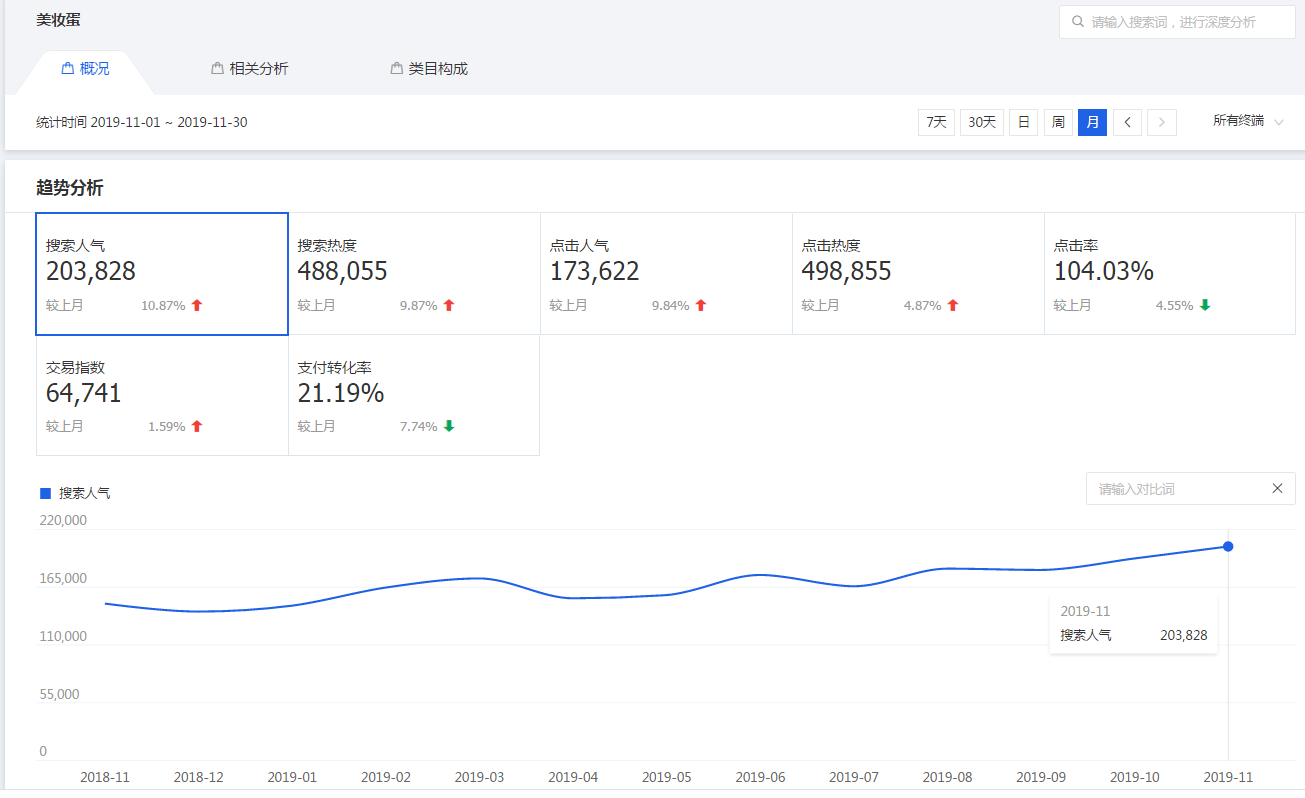This screenshot has width=1305, height=798.
Task: Click the 2019-09 axis label
Action: (x=1041, y=776)
